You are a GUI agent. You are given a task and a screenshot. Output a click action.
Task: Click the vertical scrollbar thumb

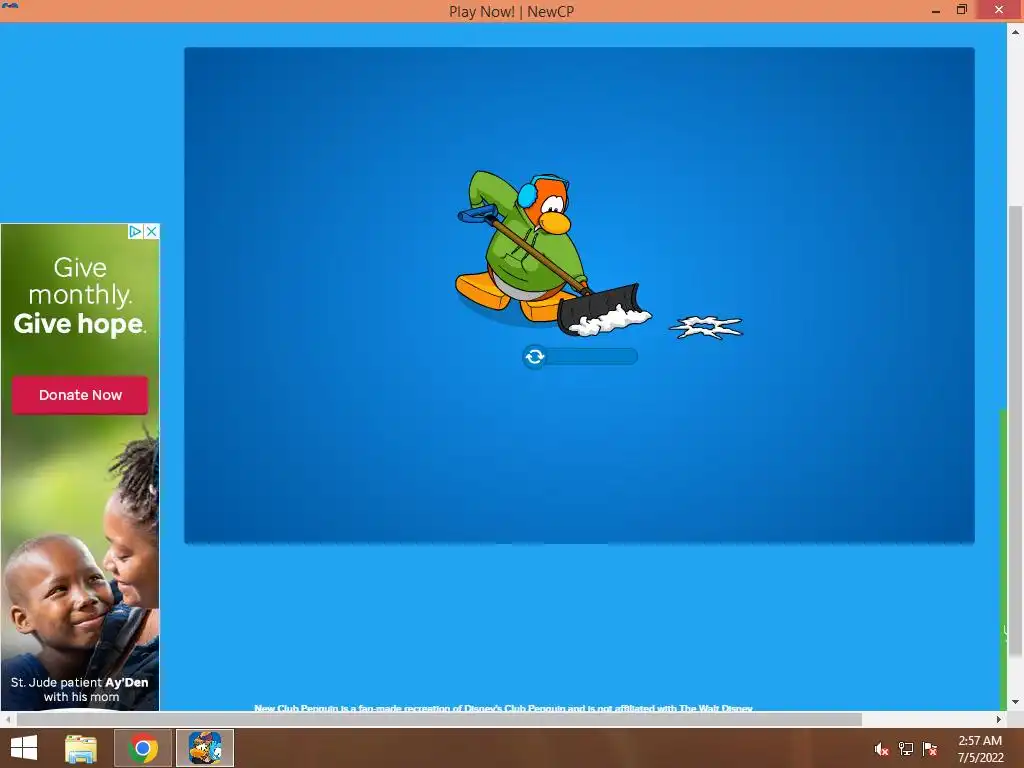coord(1015,431)
